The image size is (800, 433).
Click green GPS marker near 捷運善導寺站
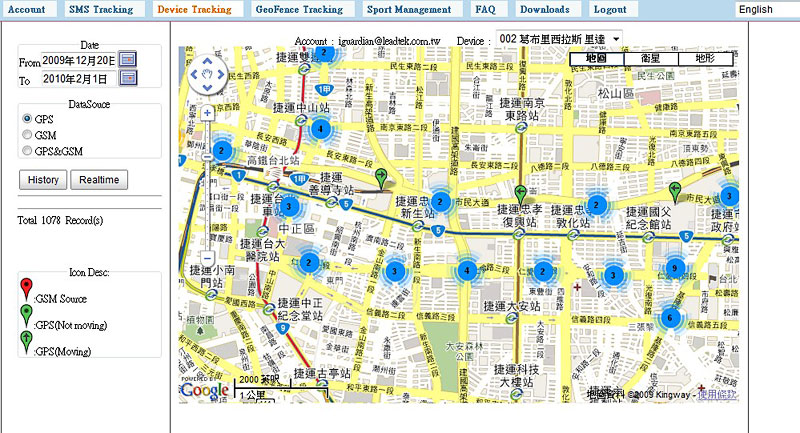tap(381, 180)
